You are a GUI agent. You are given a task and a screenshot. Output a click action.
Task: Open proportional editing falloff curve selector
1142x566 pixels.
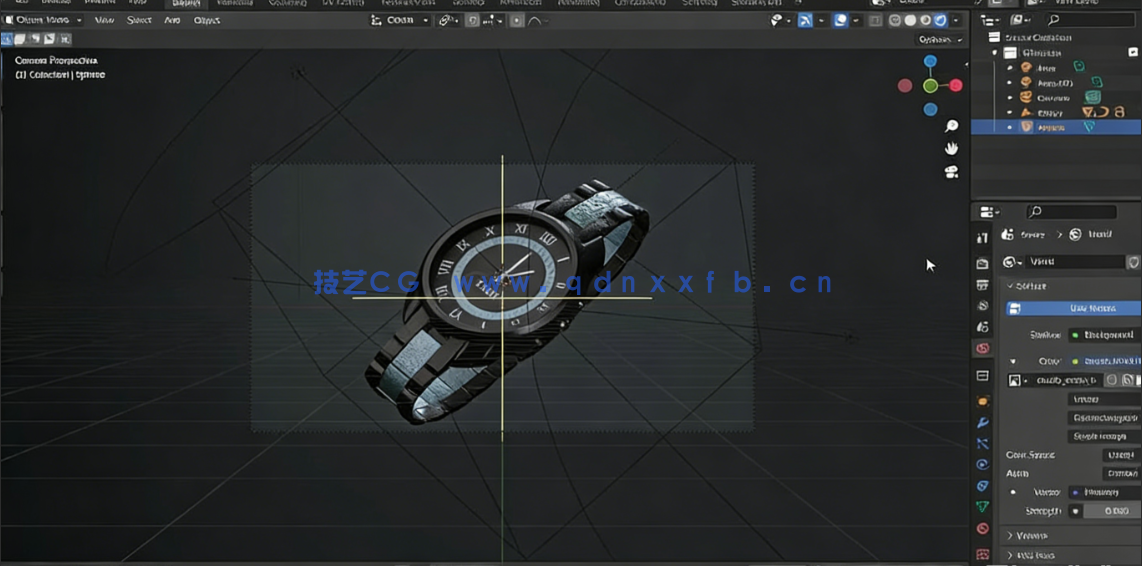point(537,20)
